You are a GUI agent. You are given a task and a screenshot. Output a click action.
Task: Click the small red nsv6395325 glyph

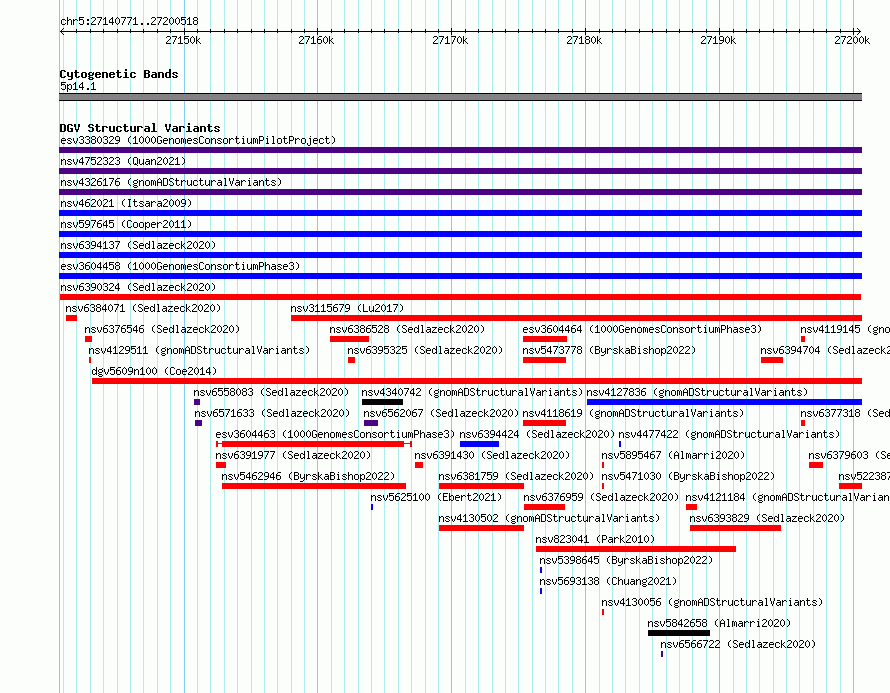click(351, 360)
